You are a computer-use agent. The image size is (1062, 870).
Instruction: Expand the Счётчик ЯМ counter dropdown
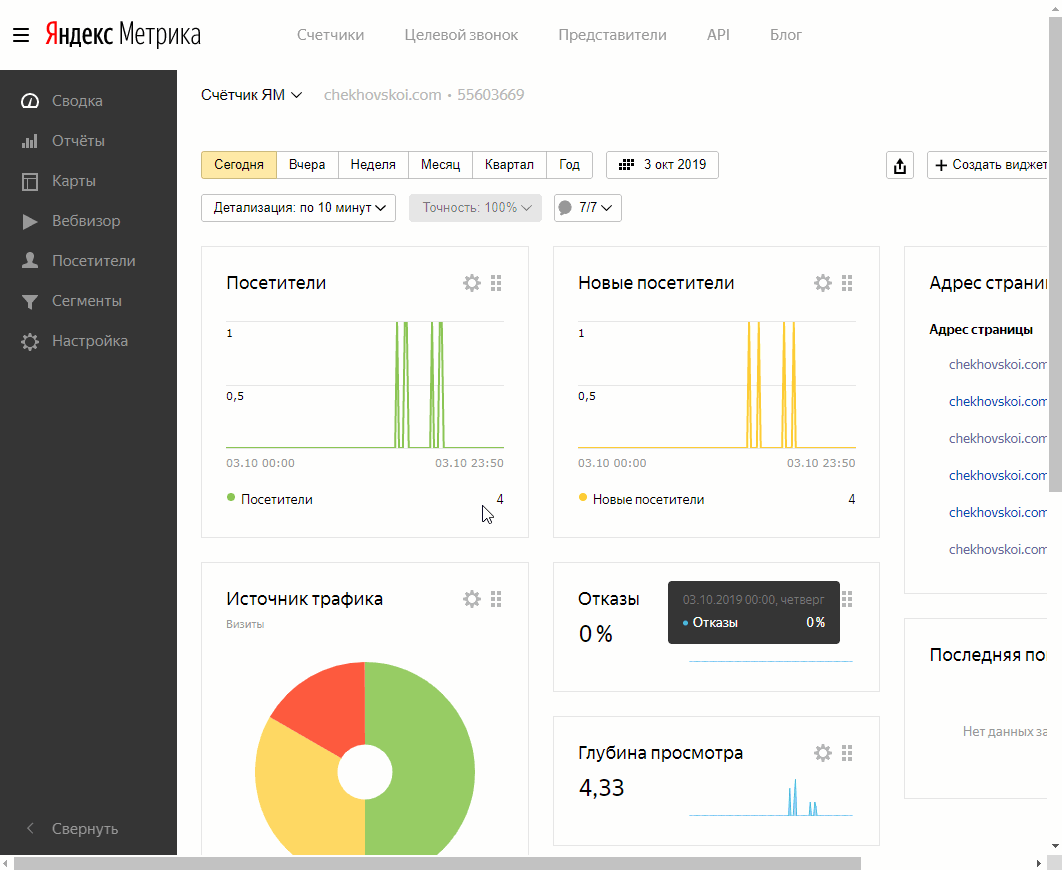[251, 95]
